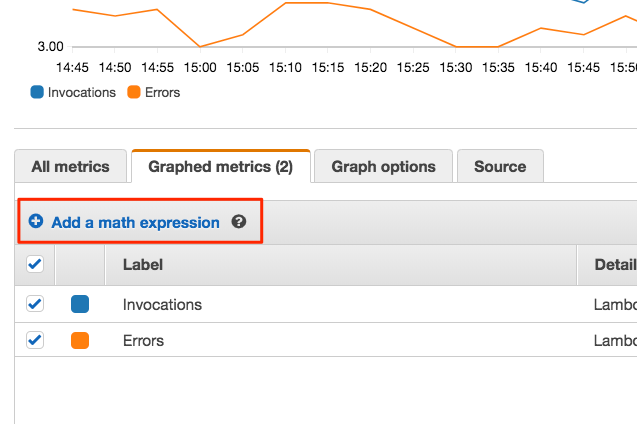
Task: Uncheck the Errors metric row checkbox
Action: [x=35, y=340]
